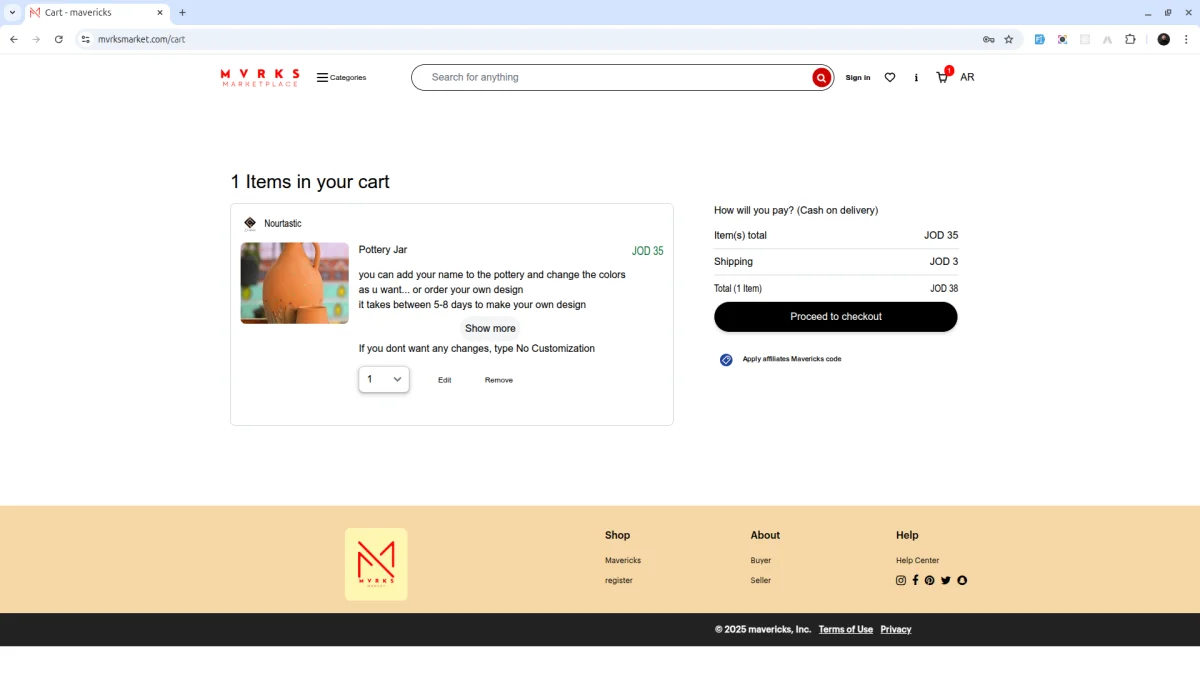Switch language with the AR link

(967, 77)
